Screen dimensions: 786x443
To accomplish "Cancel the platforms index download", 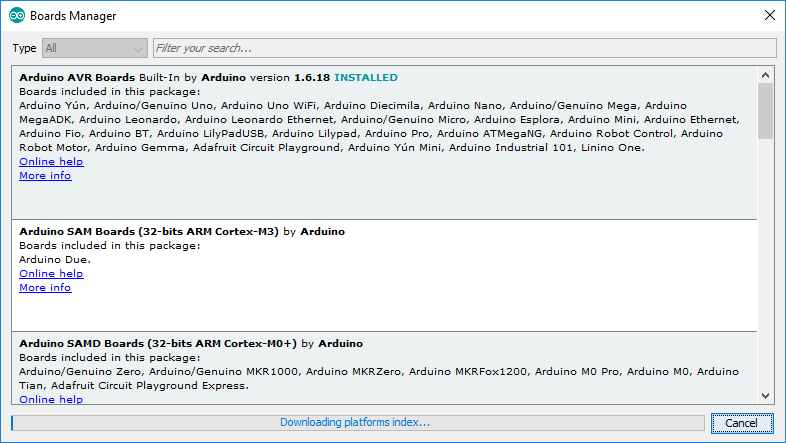I will tap(742, 423).
